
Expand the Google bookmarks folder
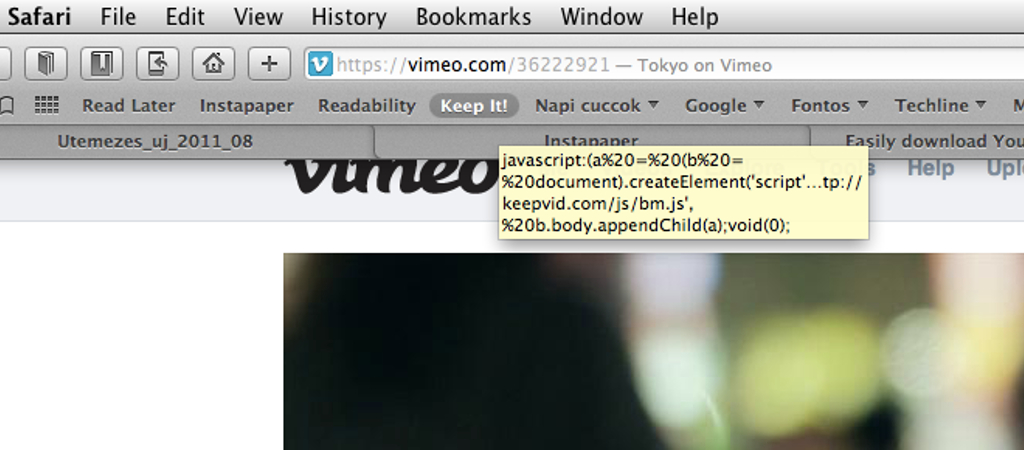pyautogui.click(x=724, y=105)
